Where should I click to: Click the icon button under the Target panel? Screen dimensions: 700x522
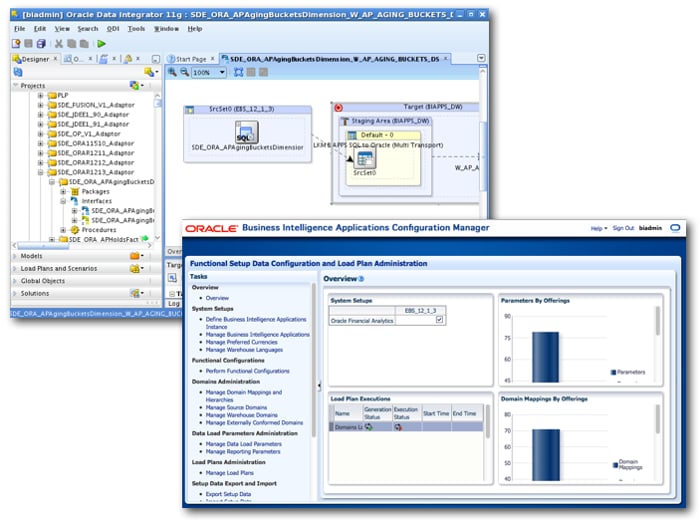(x=172, y=278)
